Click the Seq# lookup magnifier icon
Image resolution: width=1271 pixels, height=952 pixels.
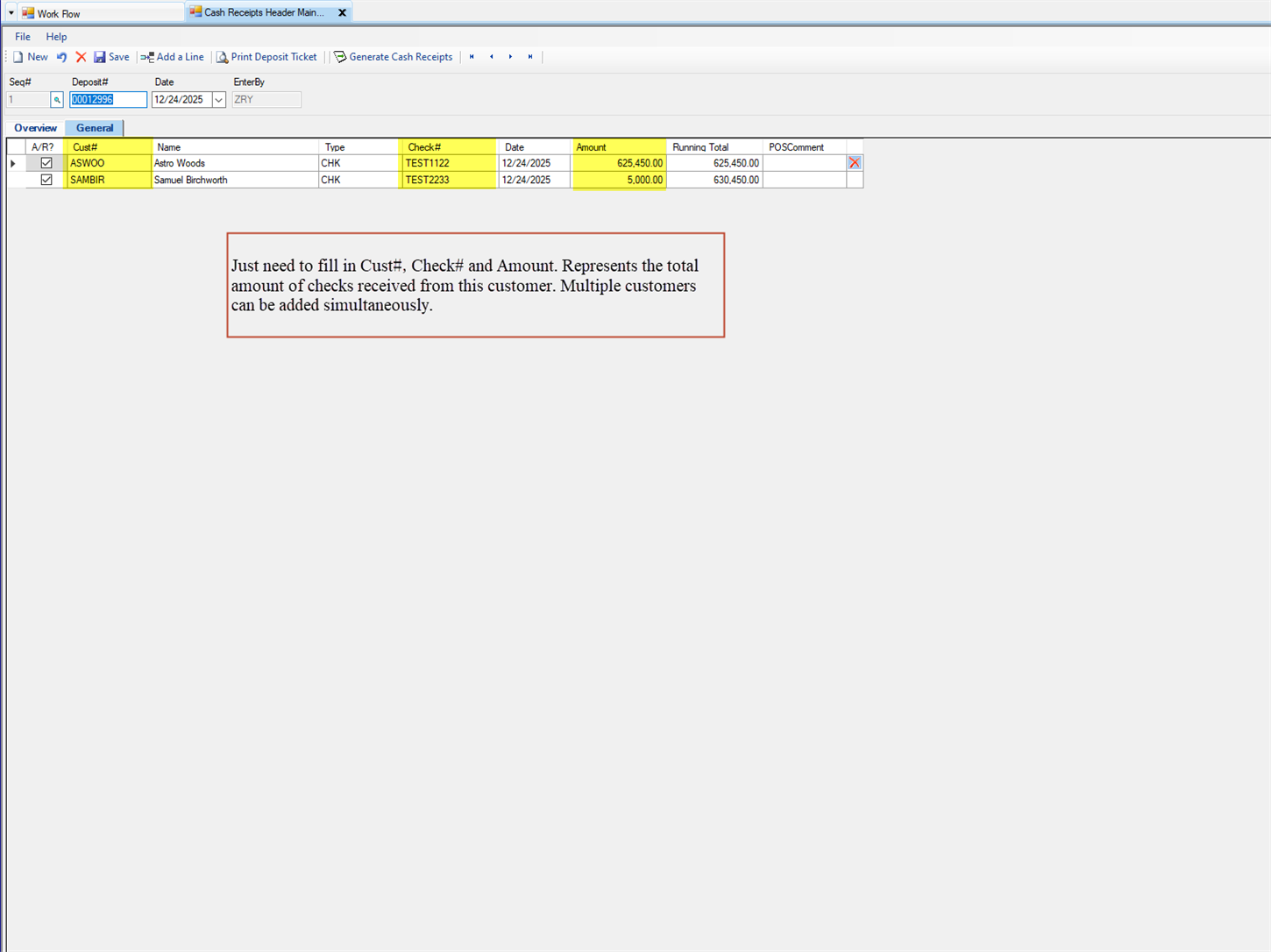click(56, 99)
